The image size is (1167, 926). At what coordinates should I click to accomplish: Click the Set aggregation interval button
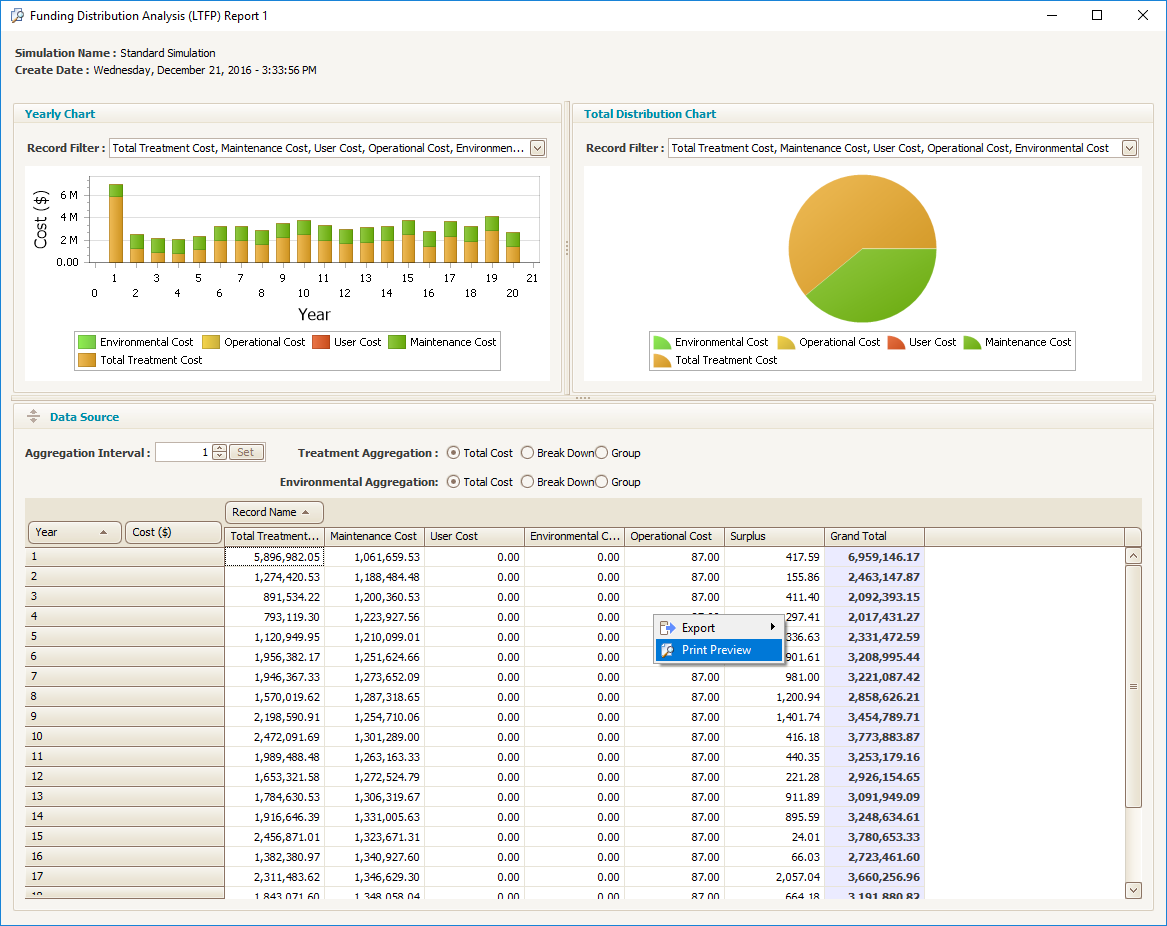247,452
